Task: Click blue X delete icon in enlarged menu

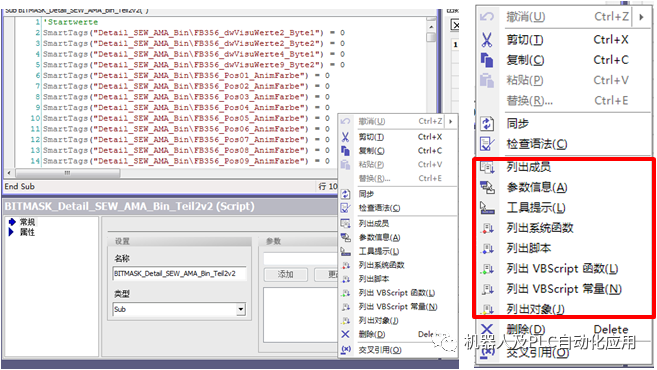Action: (486, 329)
